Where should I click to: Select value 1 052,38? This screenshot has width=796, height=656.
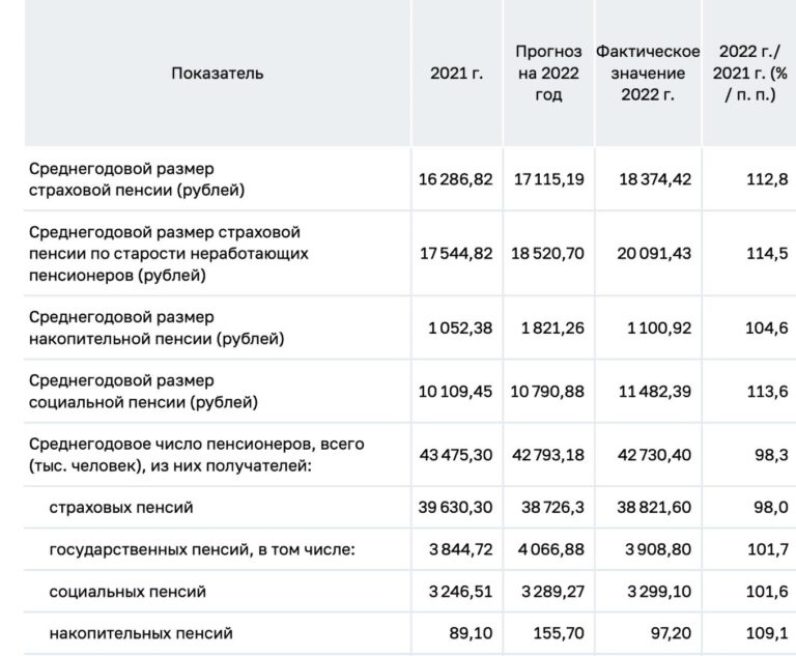point(460,328)
